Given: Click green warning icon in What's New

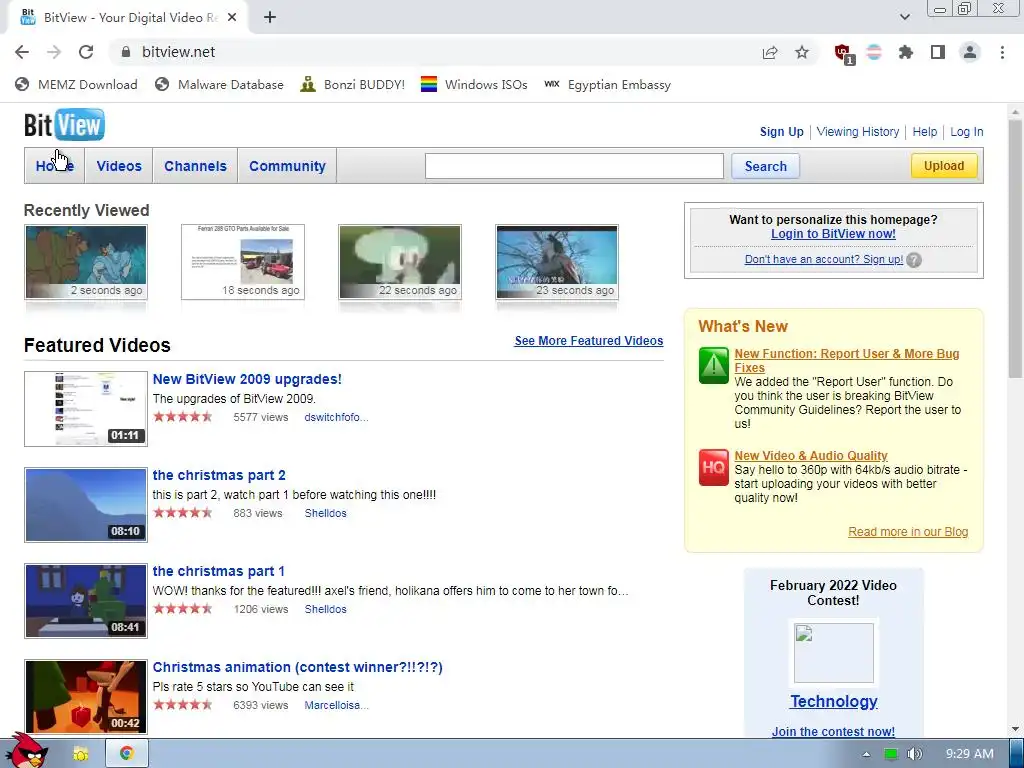Looking at the screenshot, I should (714, 365).
